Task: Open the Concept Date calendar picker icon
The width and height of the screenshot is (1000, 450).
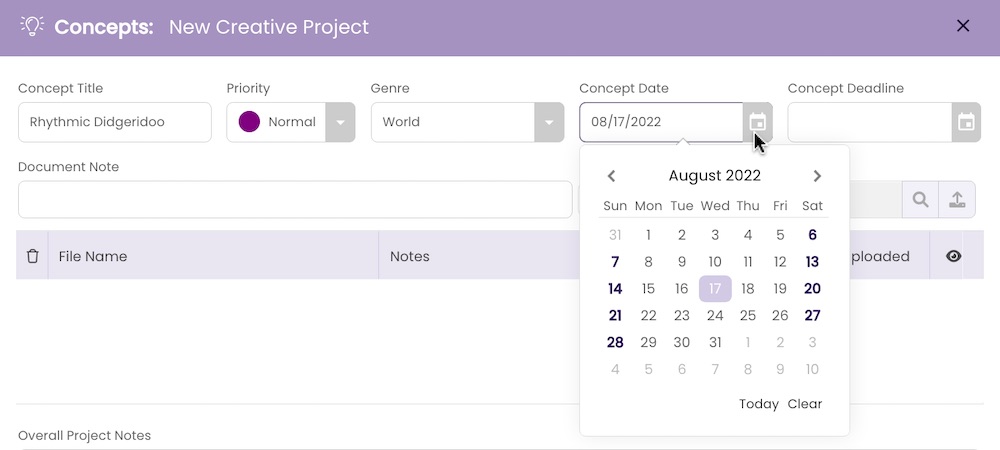Action: [x=757, y=122]
